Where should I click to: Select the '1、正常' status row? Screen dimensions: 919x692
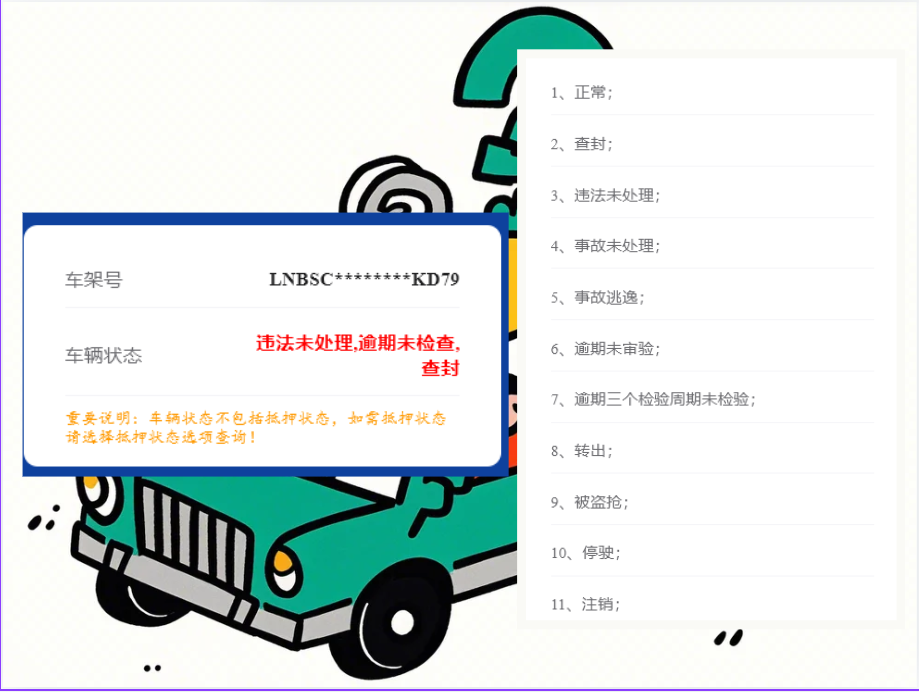pos(712,93)
